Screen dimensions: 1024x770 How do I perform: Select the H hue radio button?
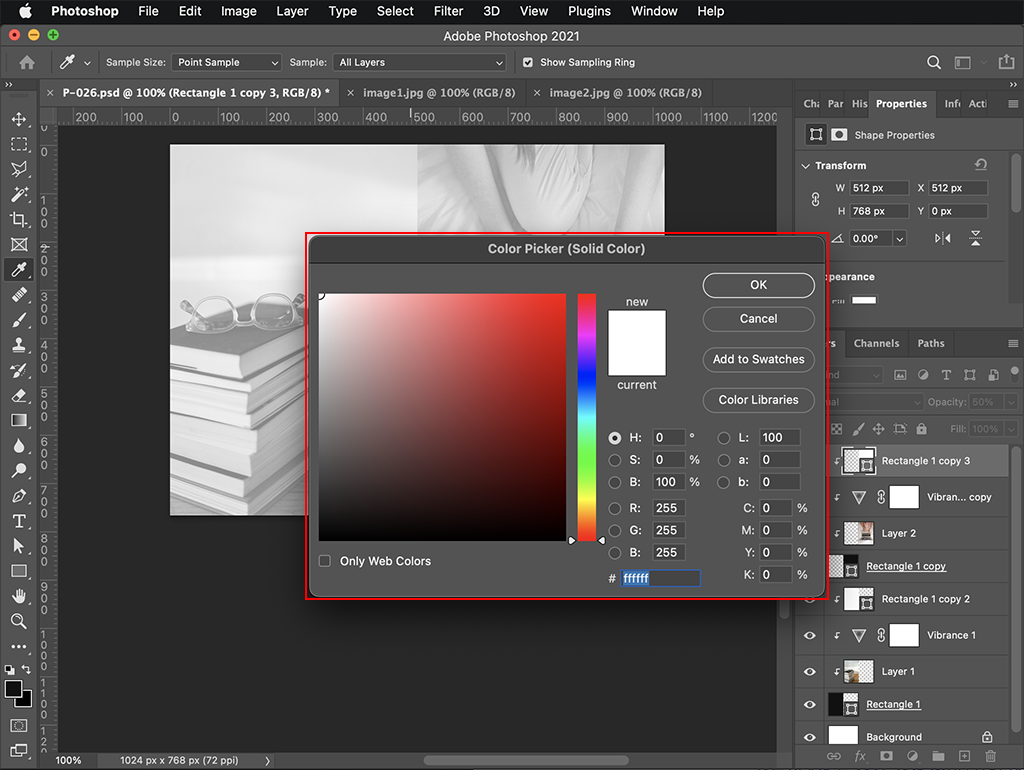[615, 438]
